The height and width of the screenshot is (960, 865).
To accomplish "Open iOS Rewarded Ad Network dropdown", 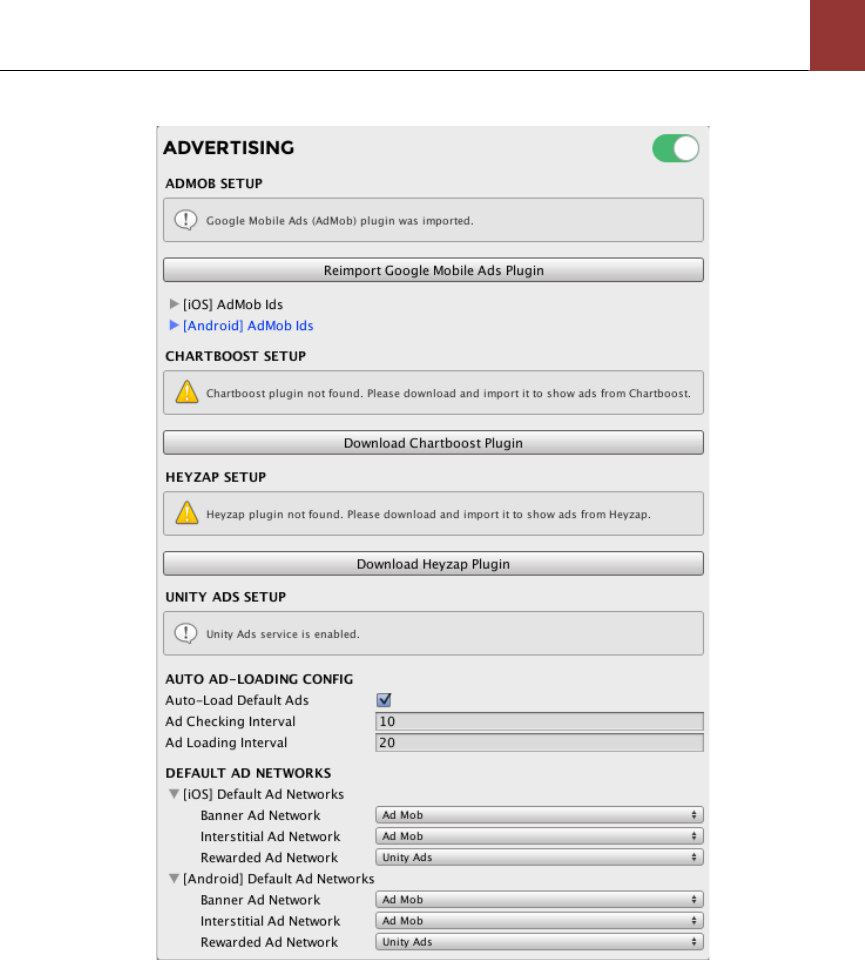I will tap(539, 857).
